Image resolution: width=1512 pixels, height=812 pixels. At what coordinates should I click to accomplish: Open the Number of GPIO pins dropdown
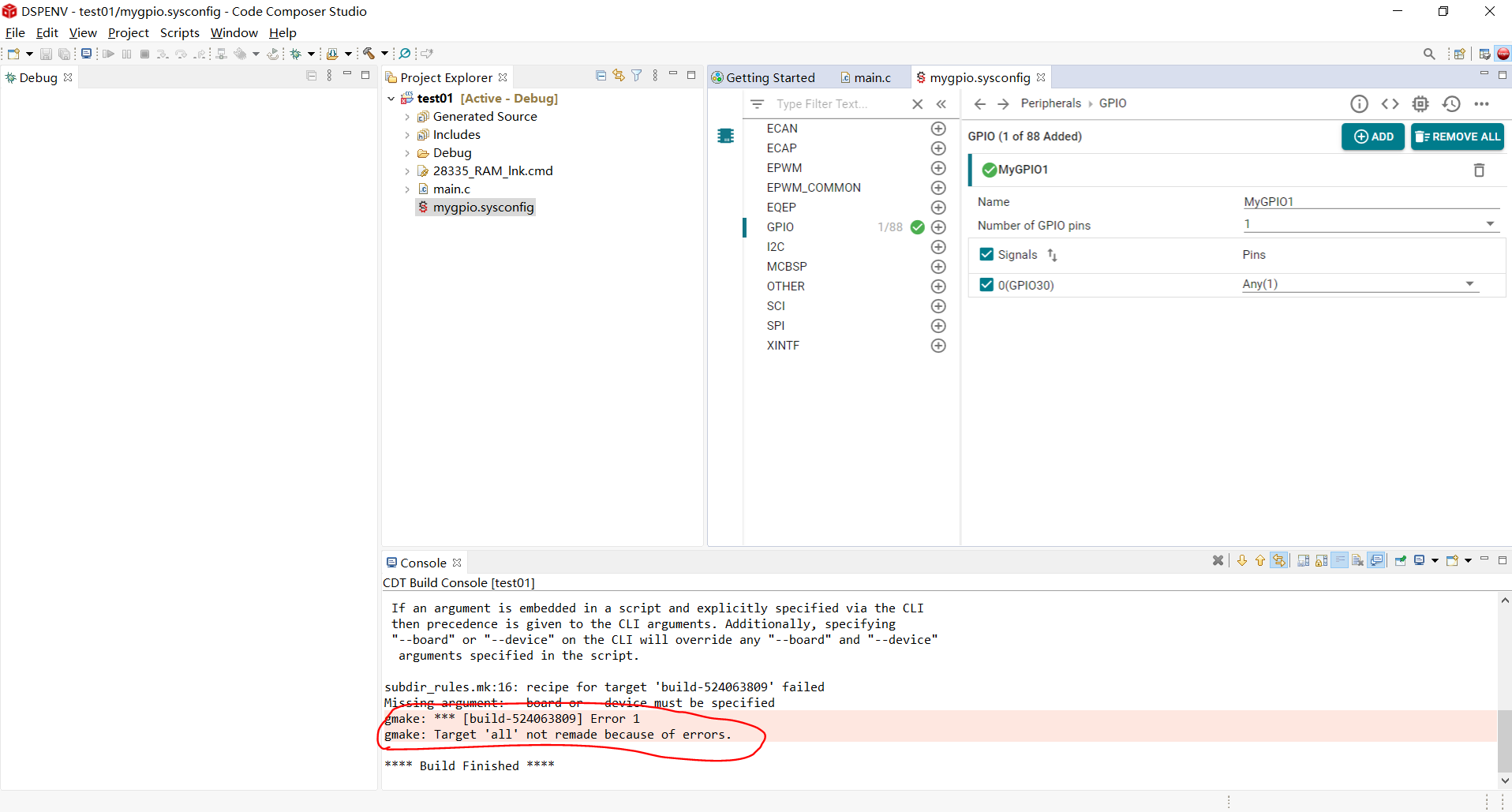tap(1490, 223)
